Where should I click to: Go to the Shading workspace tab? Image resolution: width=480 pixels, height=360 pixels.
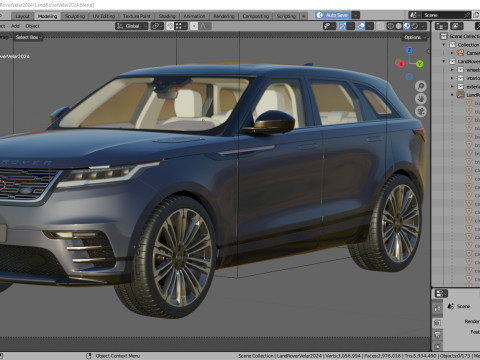167,16
